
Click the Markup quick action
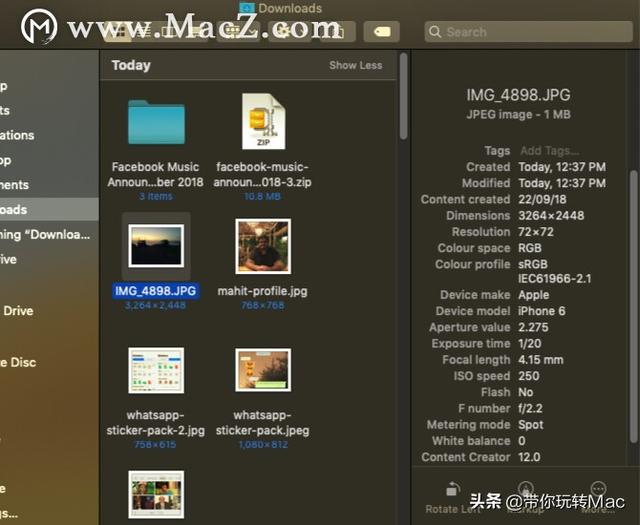pyautogui.click(x=525, y=498)
